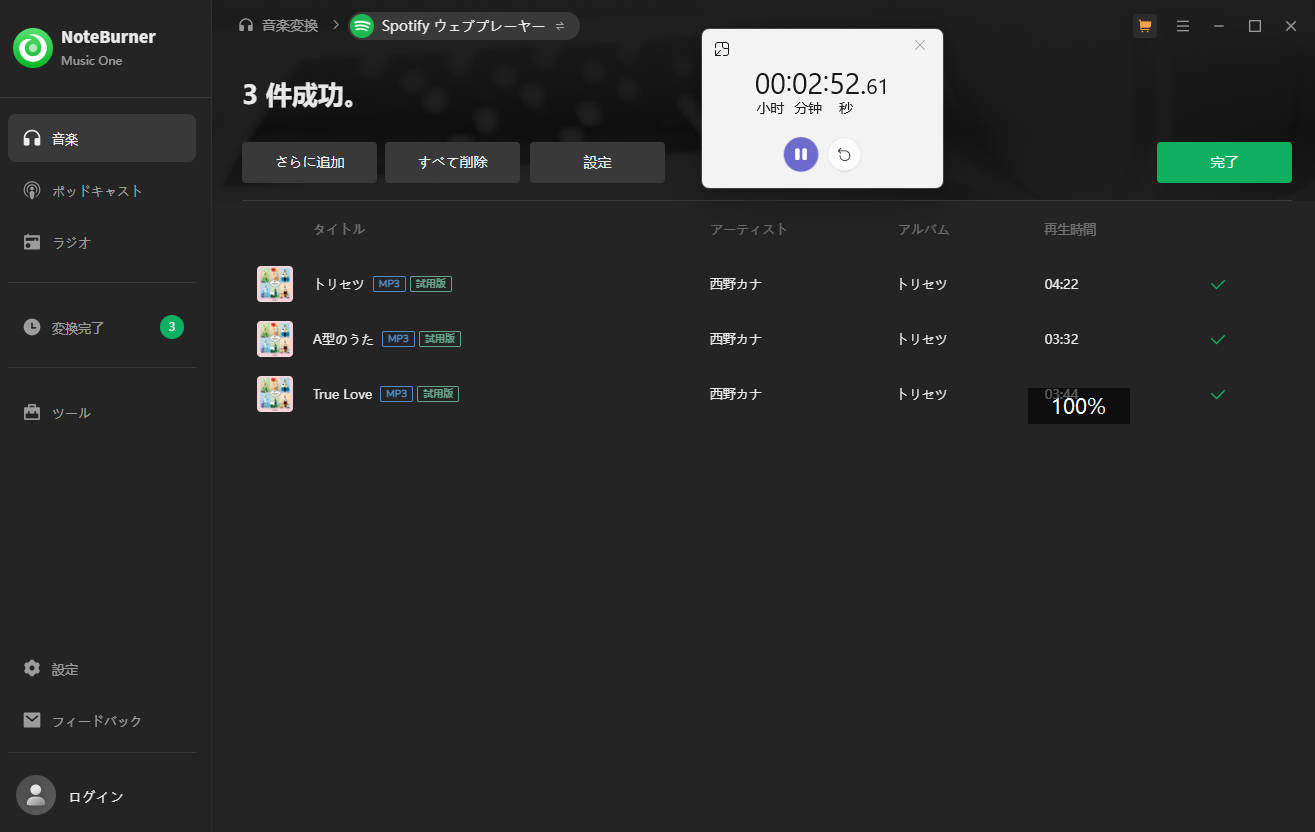Click the 100% progress tooltip

point(1079,406)
